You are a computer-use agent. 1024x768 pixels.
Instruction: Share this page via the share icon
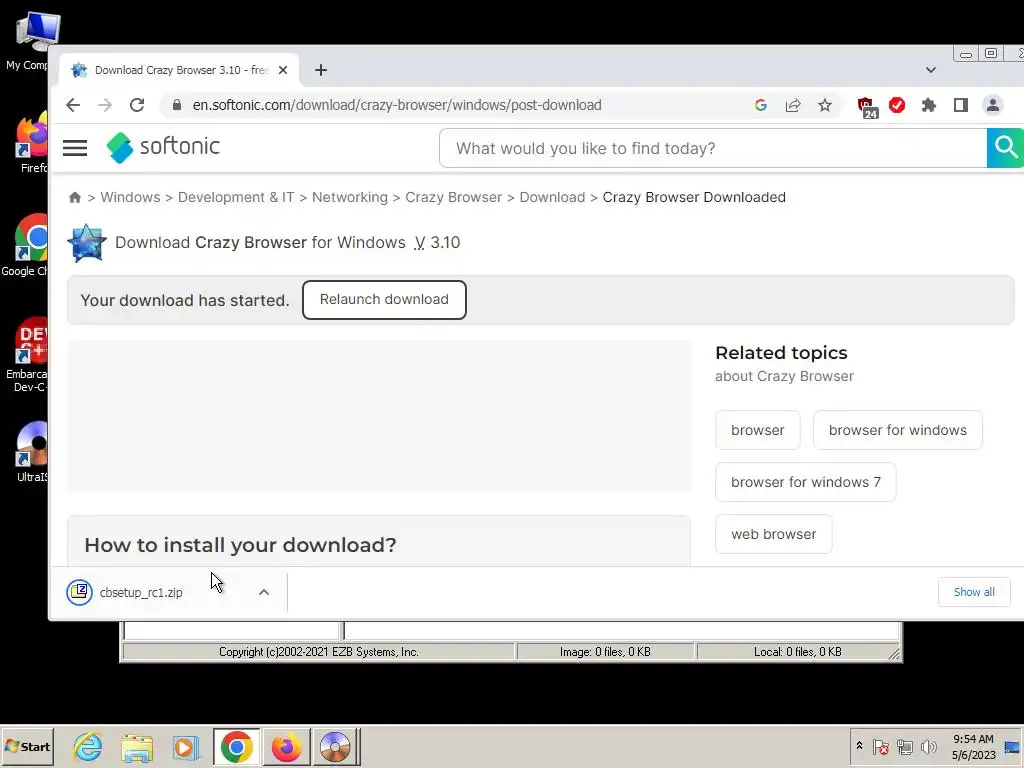(793, 105)
